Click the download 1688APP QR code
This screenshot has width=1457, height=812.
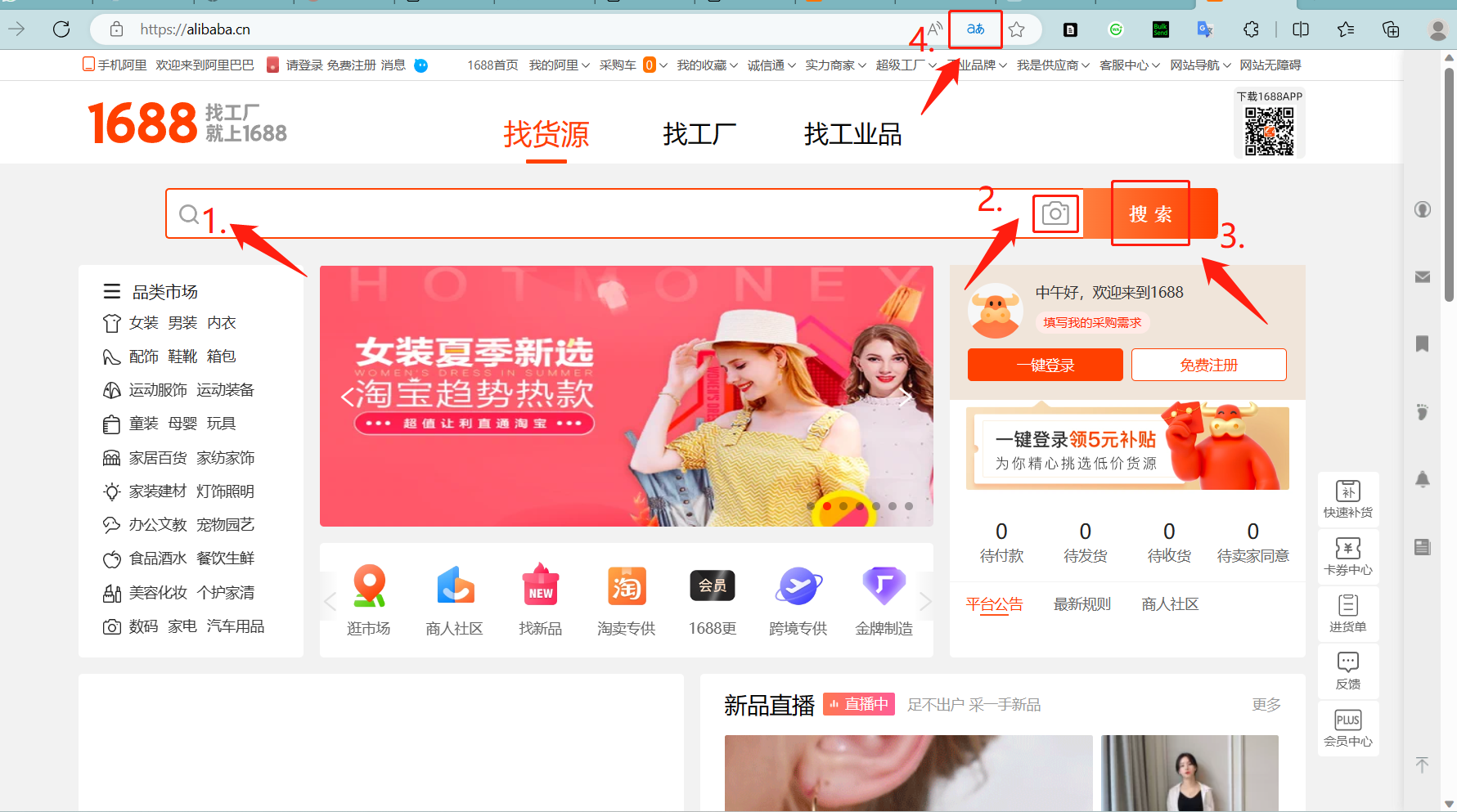1270,131
